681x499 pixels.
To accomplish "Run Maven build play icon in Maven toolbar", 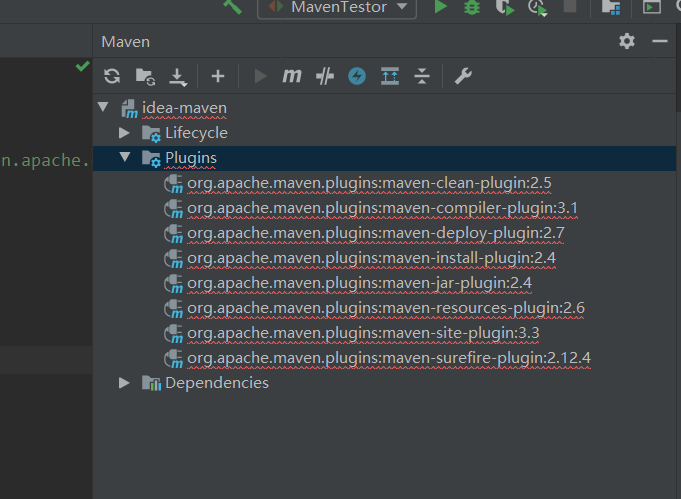I will [260, 76].
